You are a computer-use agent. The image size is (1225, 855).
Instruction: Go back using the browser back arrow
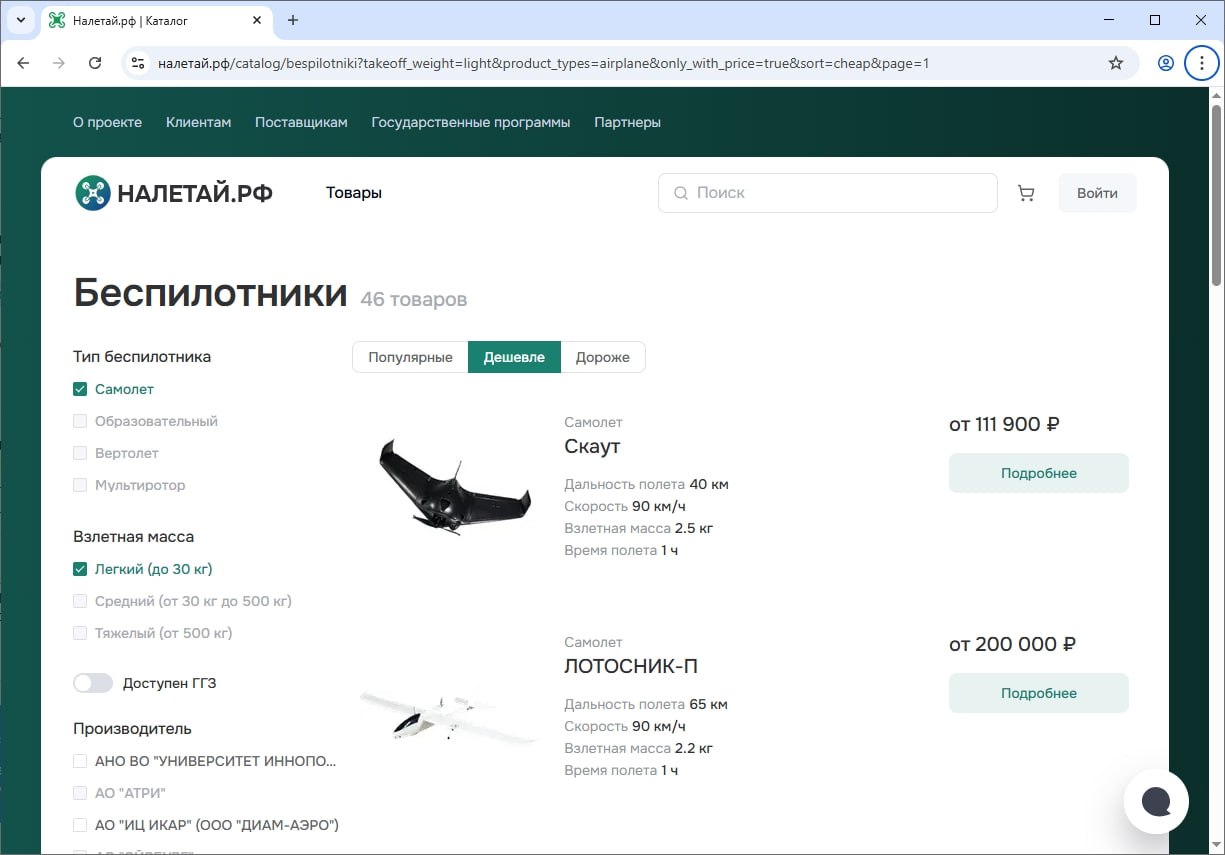tap(24, 63)
